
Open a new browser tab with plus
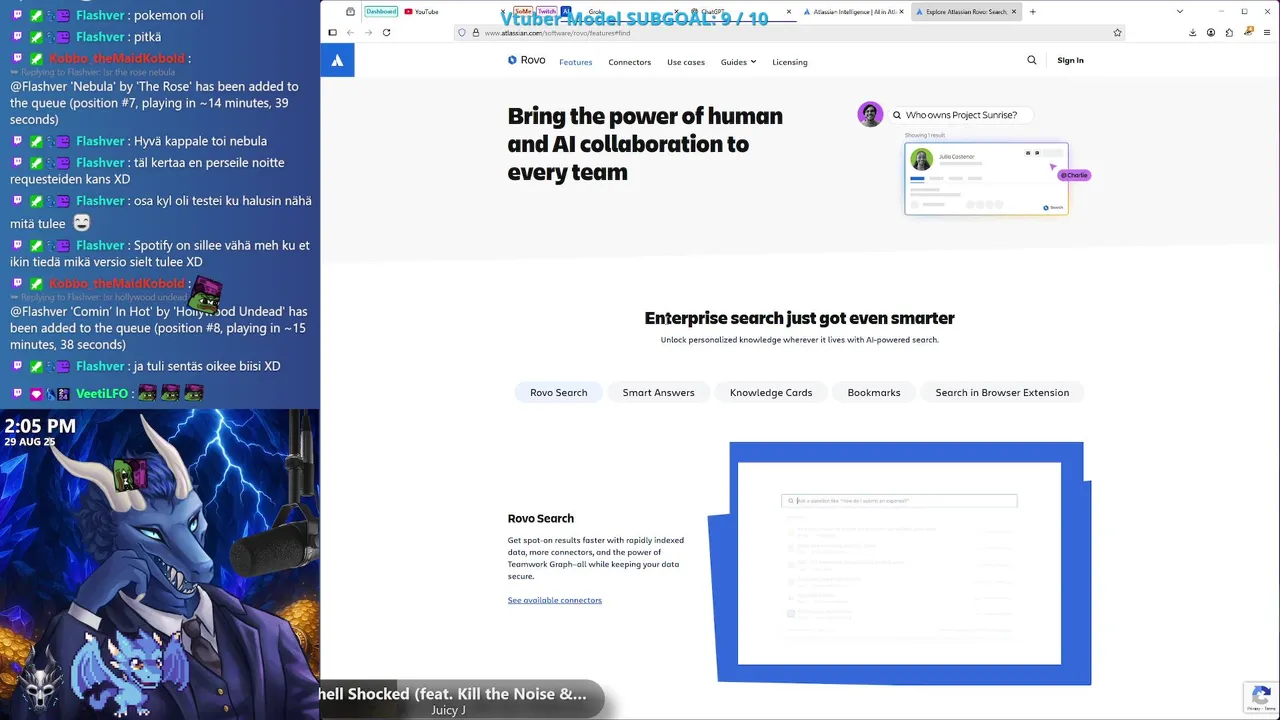(x=1032, y=12)
